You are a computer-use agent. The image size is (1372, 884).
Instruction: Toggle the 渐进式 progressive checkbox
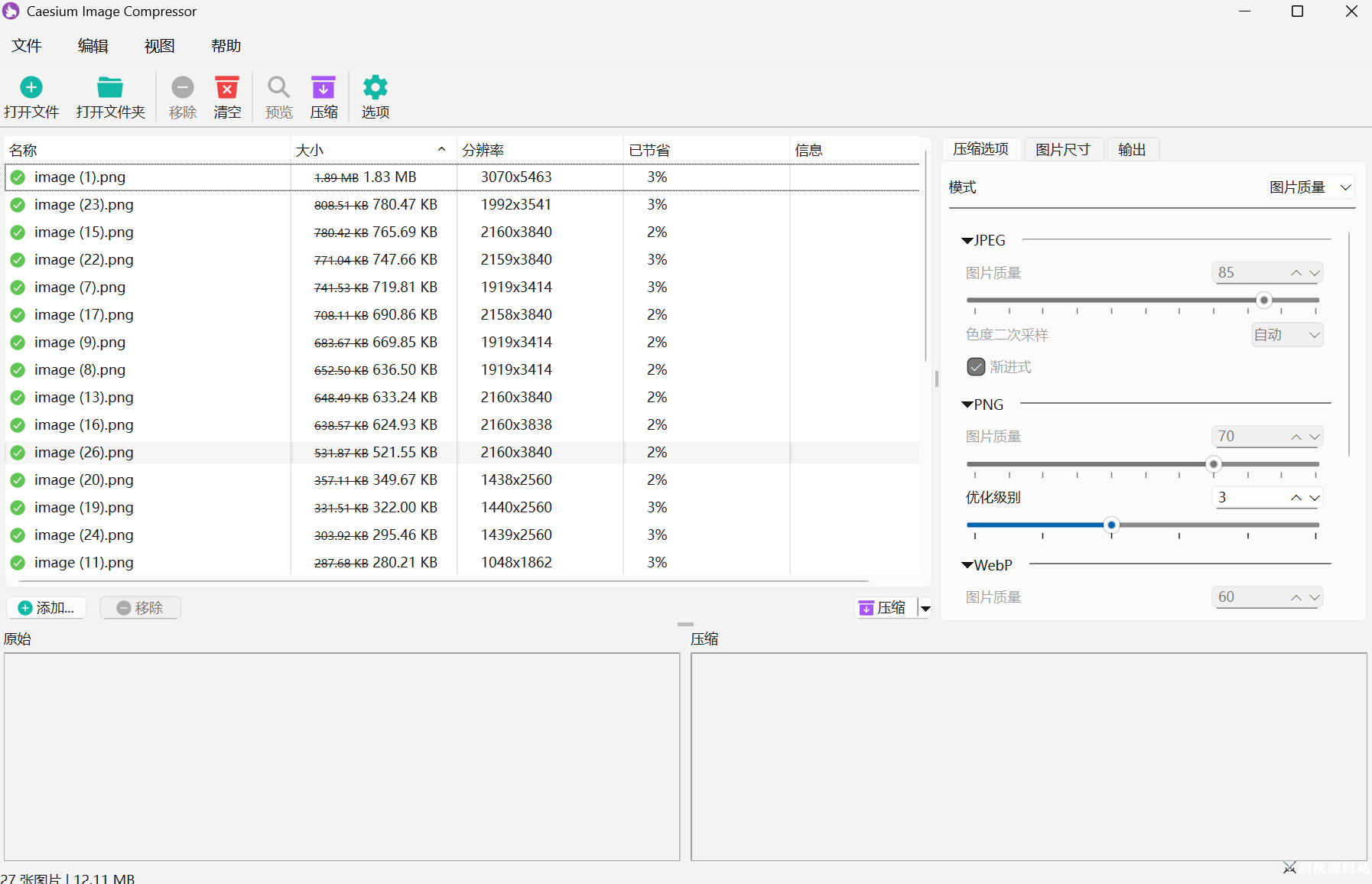[x=976, y=367]
